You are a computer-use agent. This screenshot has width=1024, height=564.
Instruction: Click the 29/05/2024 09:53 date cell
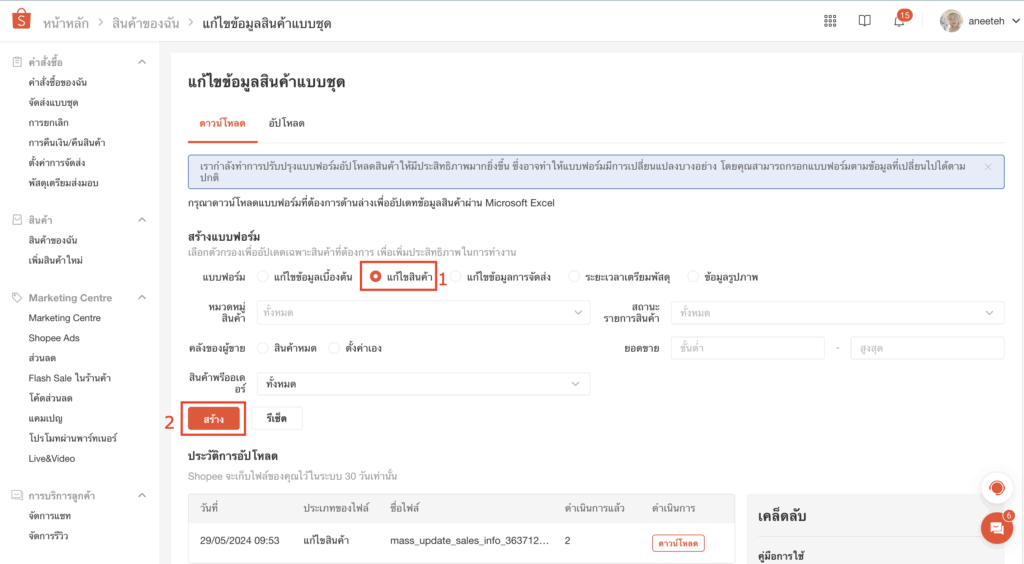point(240,540)
